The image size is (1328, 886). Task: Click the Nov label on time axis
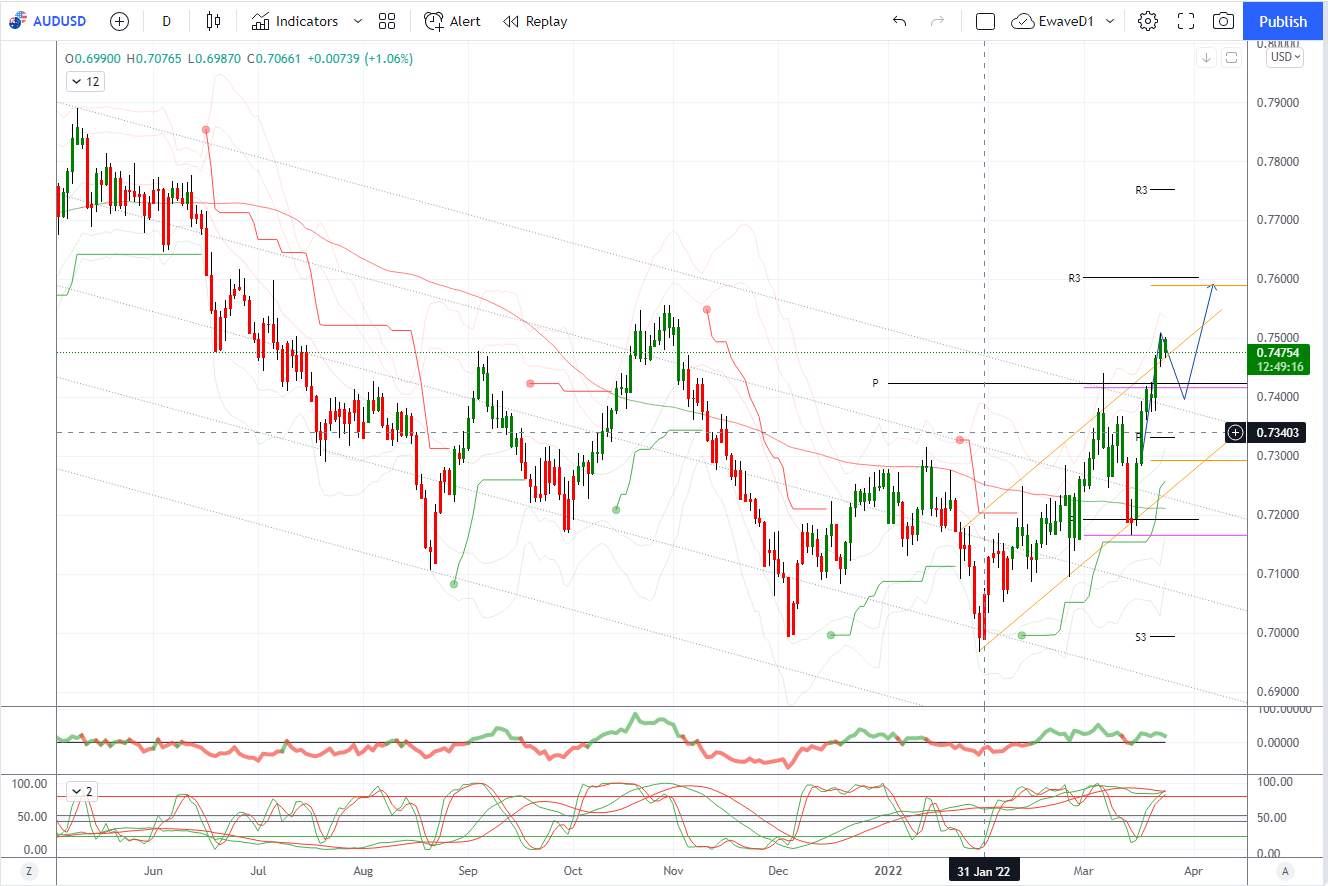[673, 871]
